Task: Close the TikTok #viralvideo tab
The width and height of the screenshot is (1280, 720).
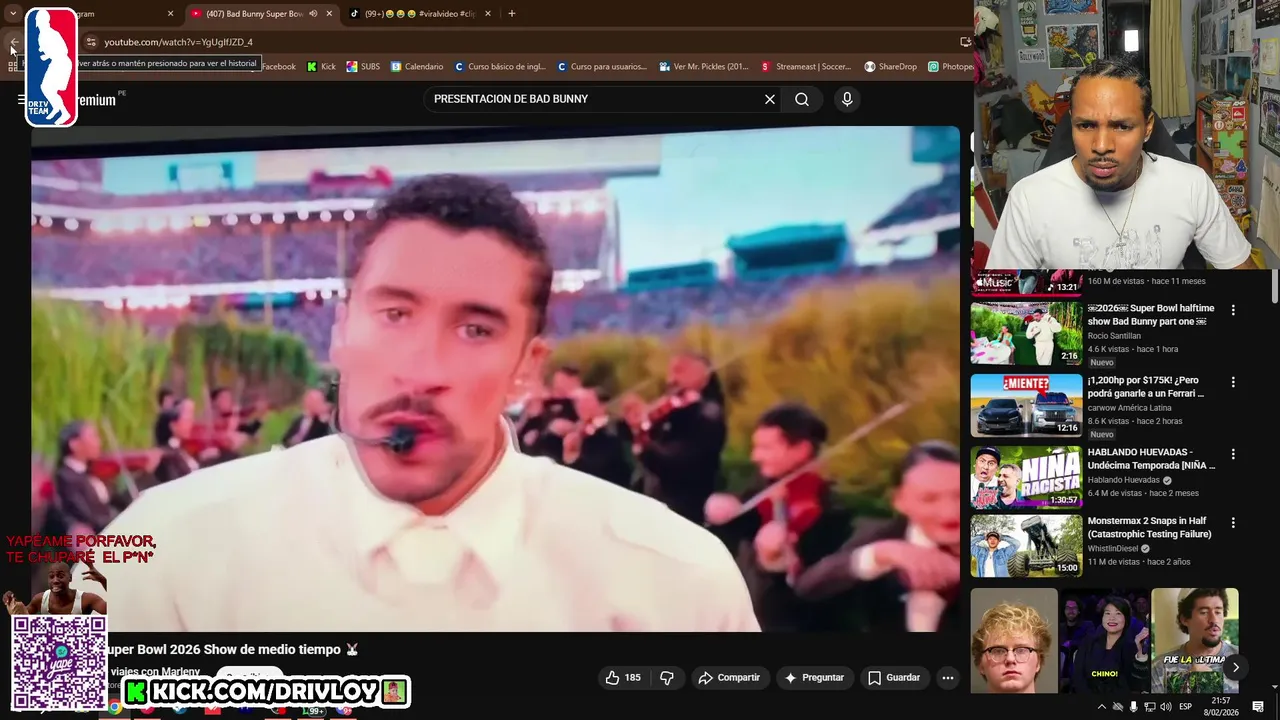Action: [x=488, y=14]
